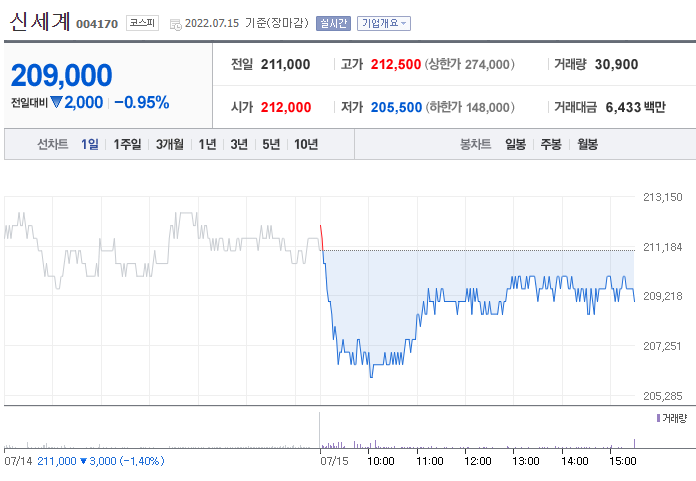
Task: Click the 07/14 date axis label
Action: point(18,461)
